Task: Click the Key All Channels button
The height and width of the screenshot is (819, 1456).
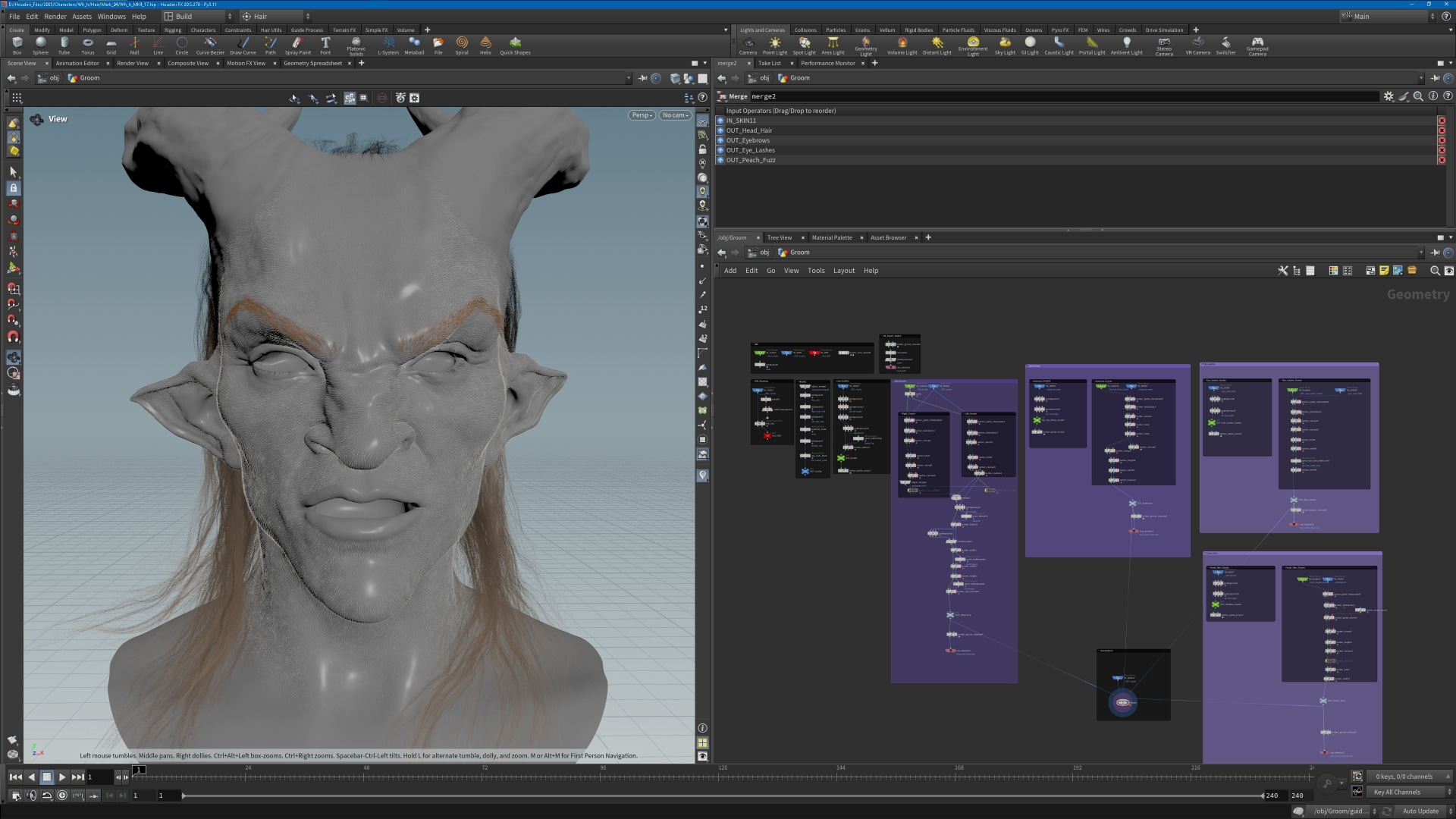Action: point(1397,792)
